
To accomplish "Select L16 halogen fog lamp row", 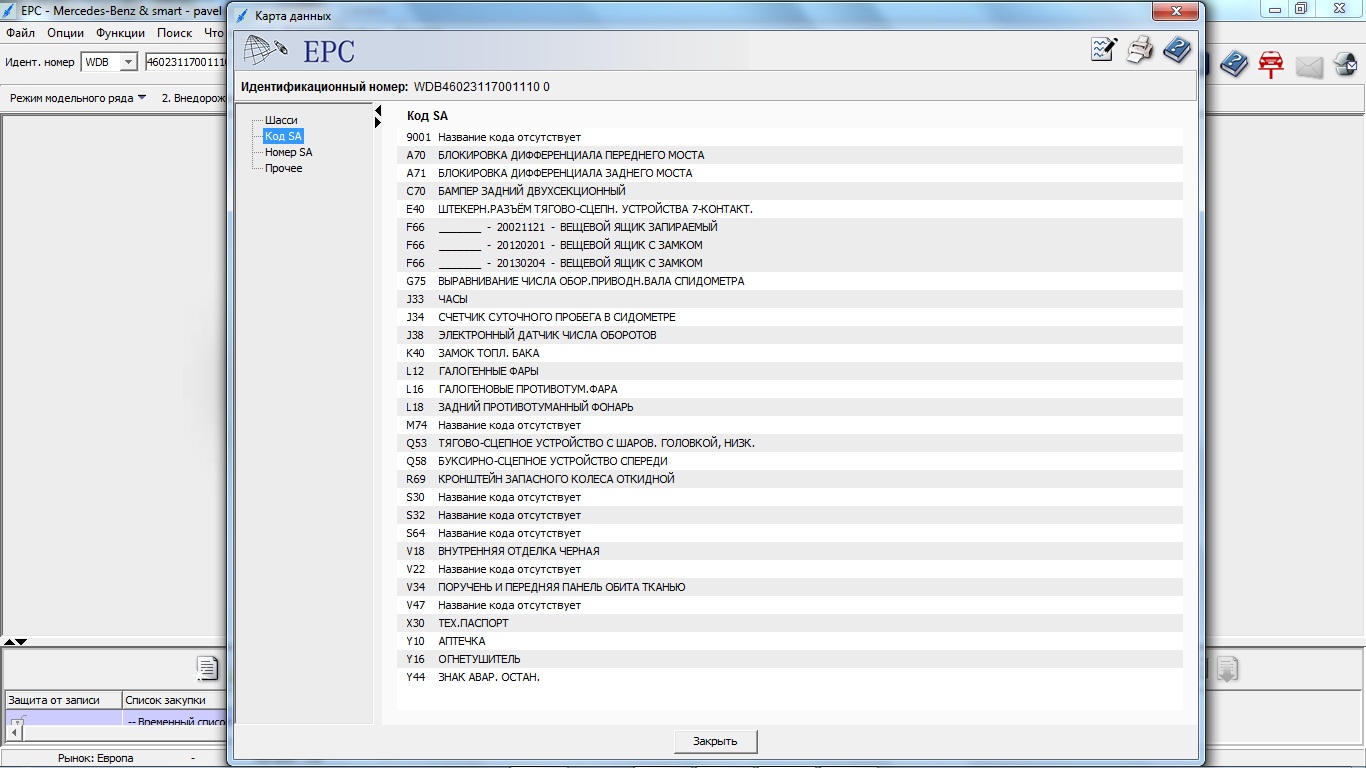I will [790, 389].
